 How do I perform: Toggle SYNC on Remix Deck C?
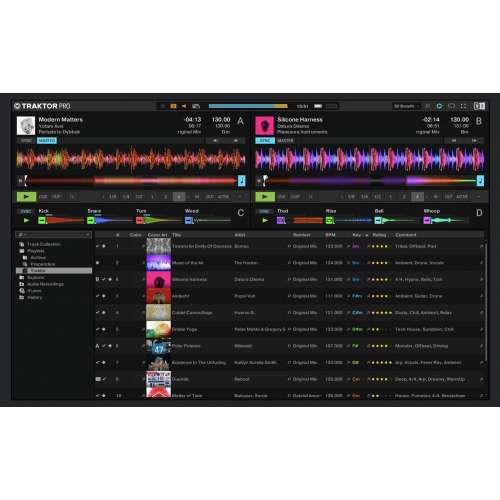pyautogui.click(x=26, y=211)
